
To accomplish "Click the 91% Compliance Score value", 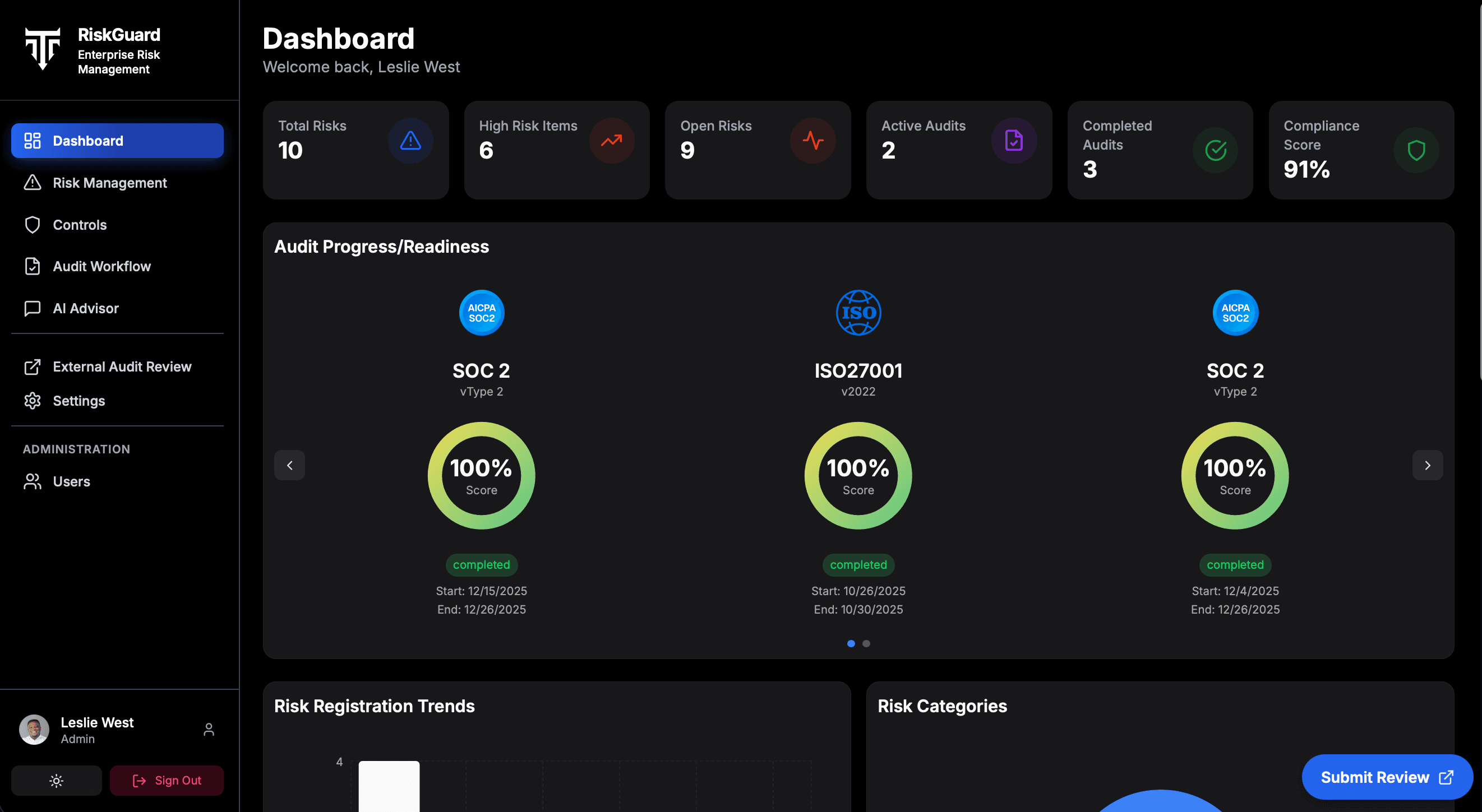I will coord(1306,170).
